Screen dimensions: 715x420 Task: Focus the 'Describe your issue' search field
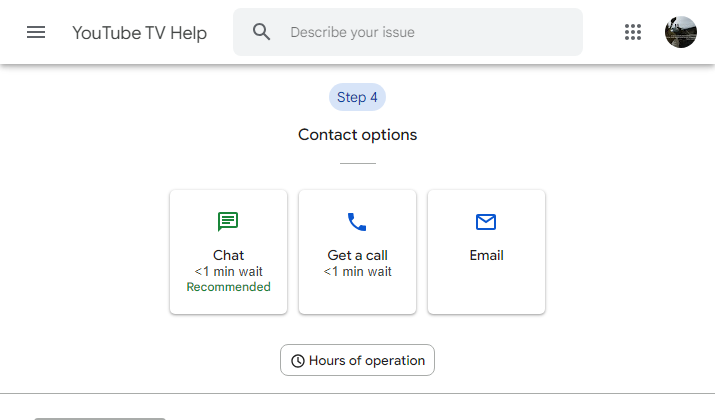tap(408, 32)
